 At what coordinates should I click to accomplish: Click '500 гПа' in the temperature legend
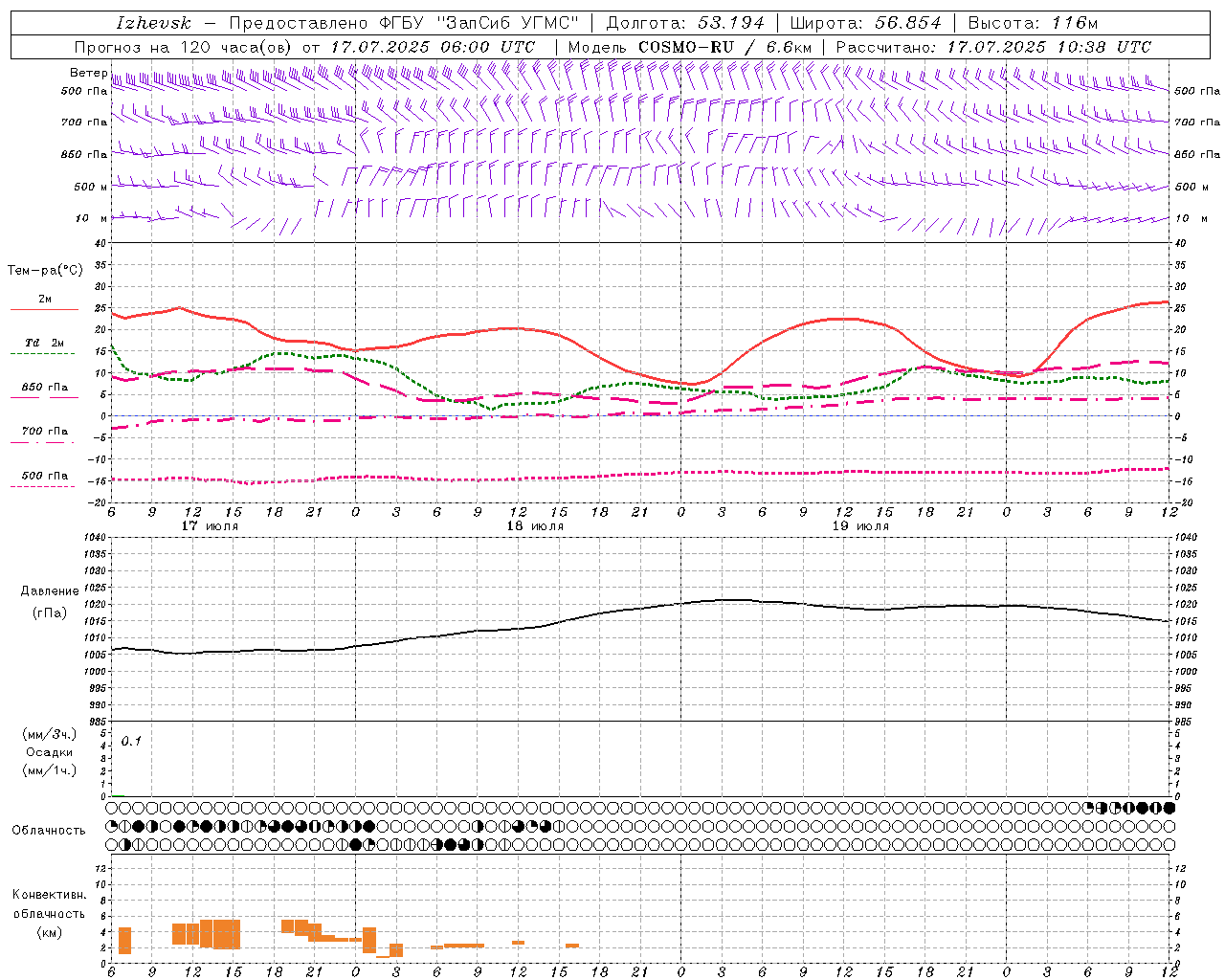coord(44,476)
